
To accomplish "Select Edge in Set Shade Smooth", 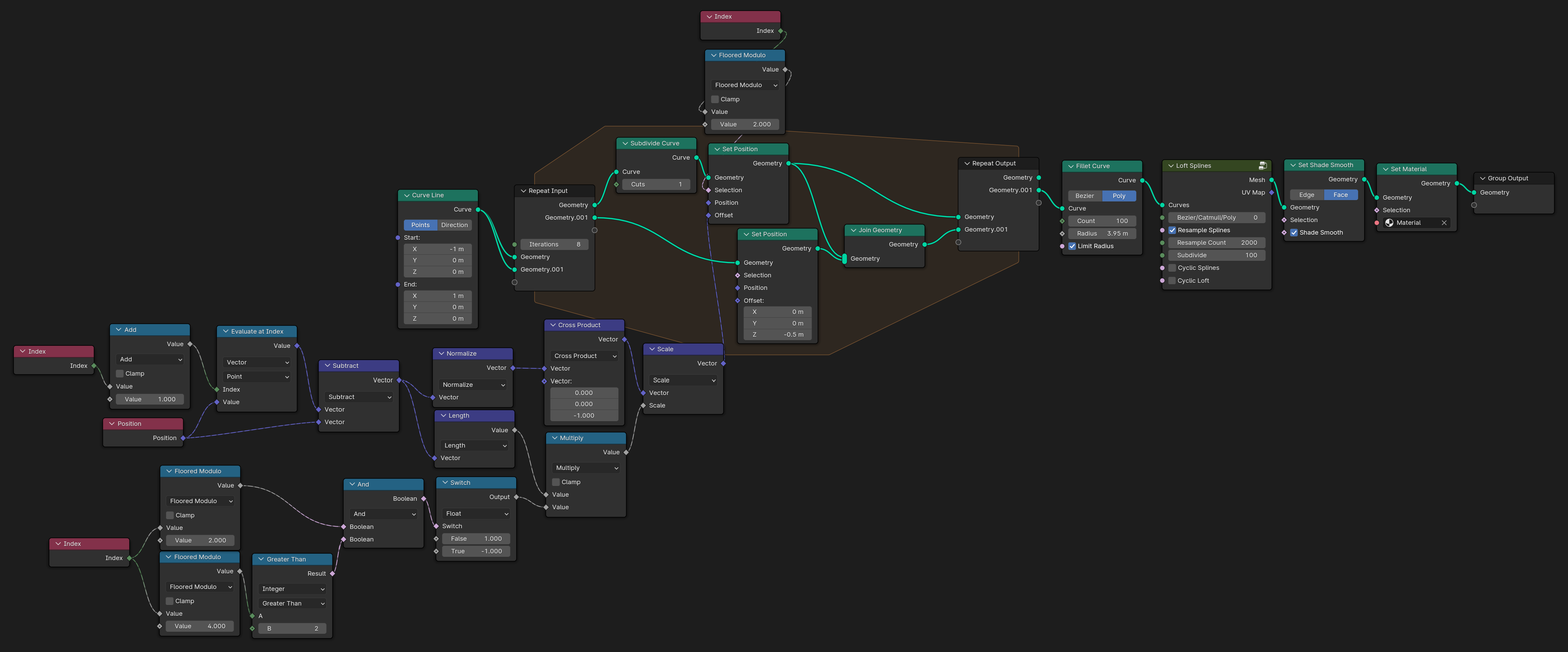I will [x=1306, y=195].
